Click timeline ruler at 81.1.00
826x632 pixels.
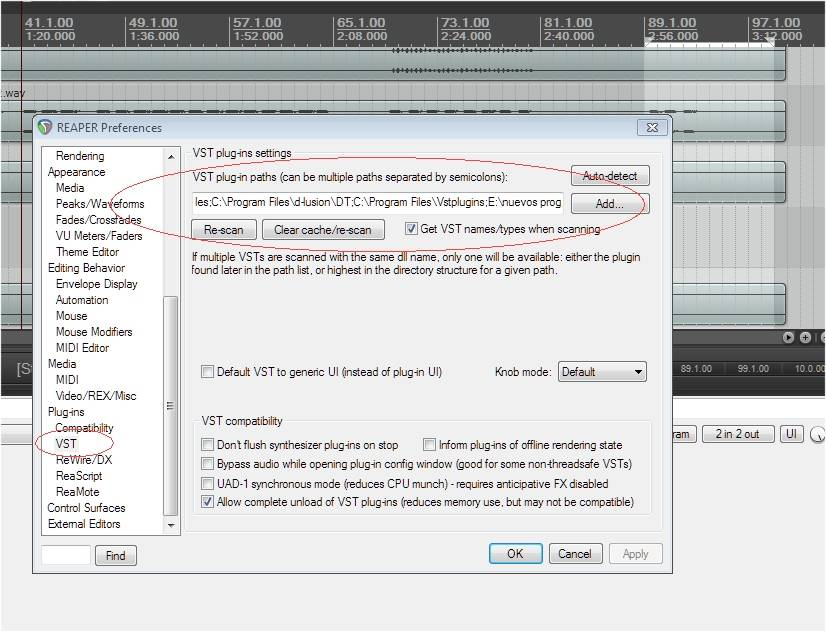point(568,23)
